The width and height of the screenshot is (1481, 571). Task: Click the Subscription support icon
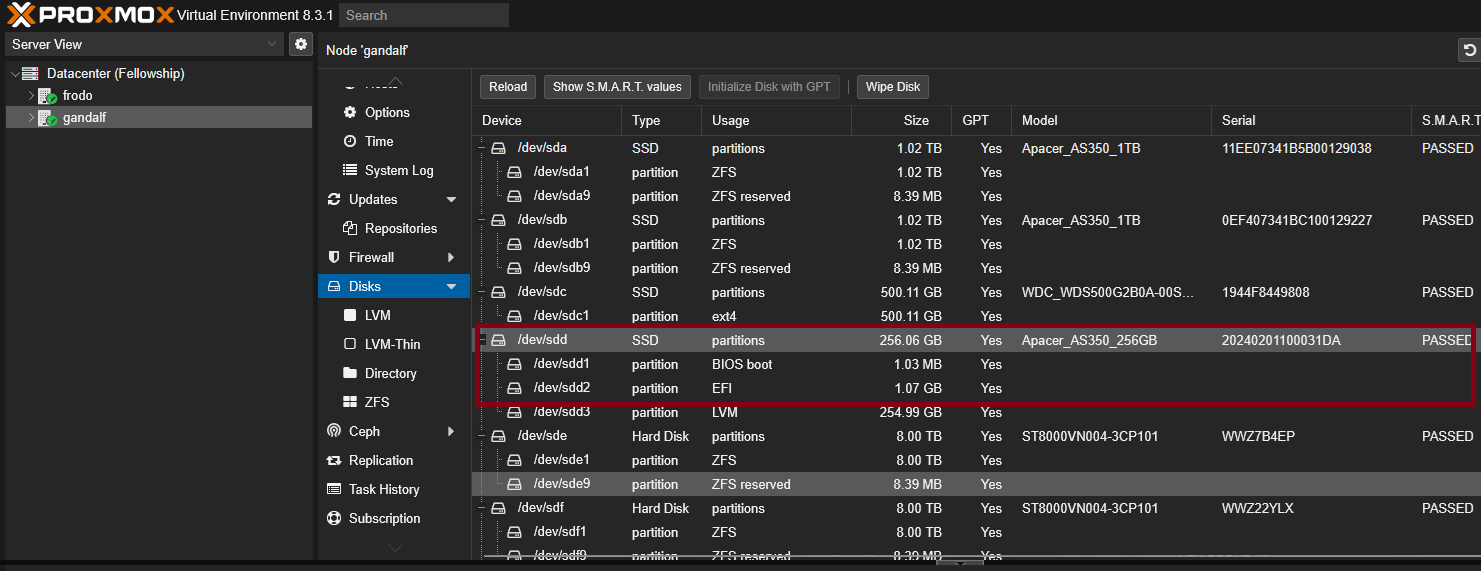(334, 518)
